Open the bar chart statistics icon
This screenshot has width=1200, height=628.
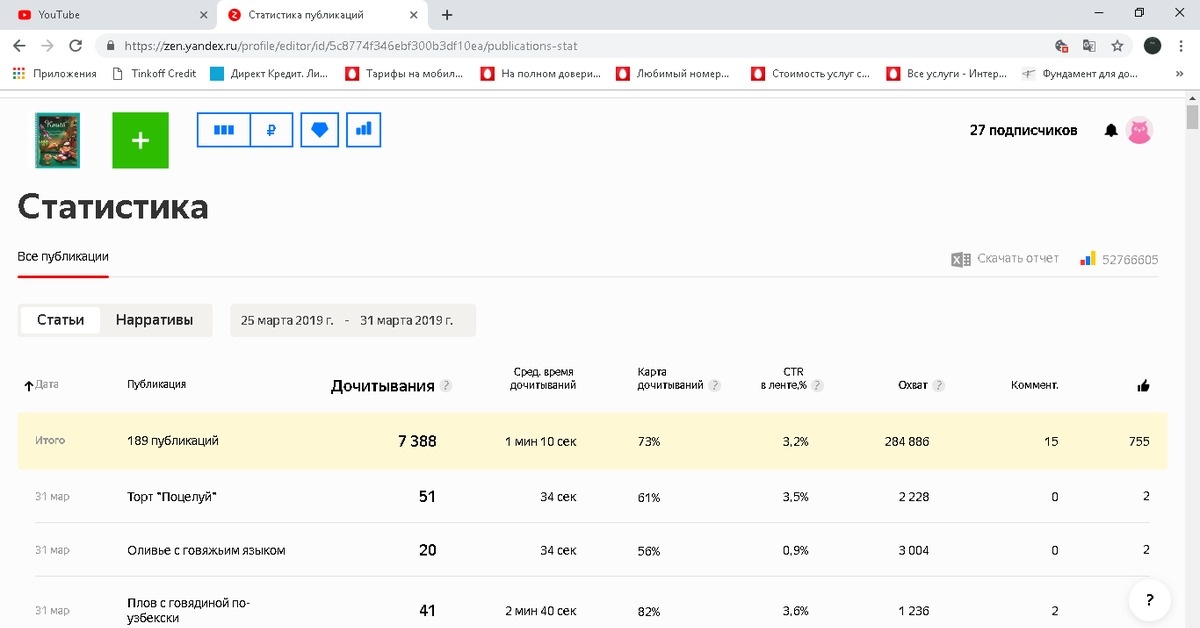[x=364, y=130]
